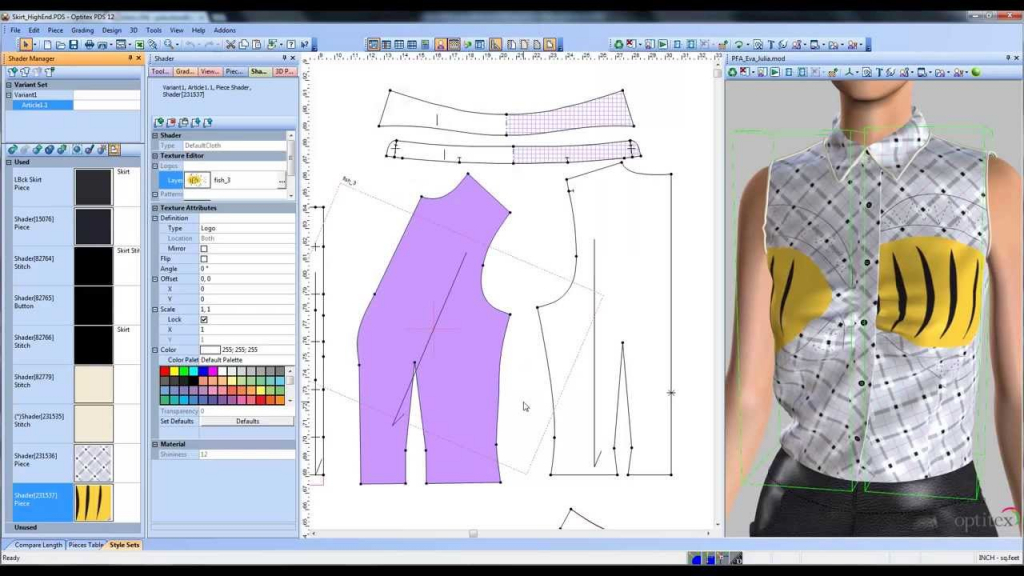
Task: Click first shirt icon in Shader Manager toolbar
Action: click(12, 71)
